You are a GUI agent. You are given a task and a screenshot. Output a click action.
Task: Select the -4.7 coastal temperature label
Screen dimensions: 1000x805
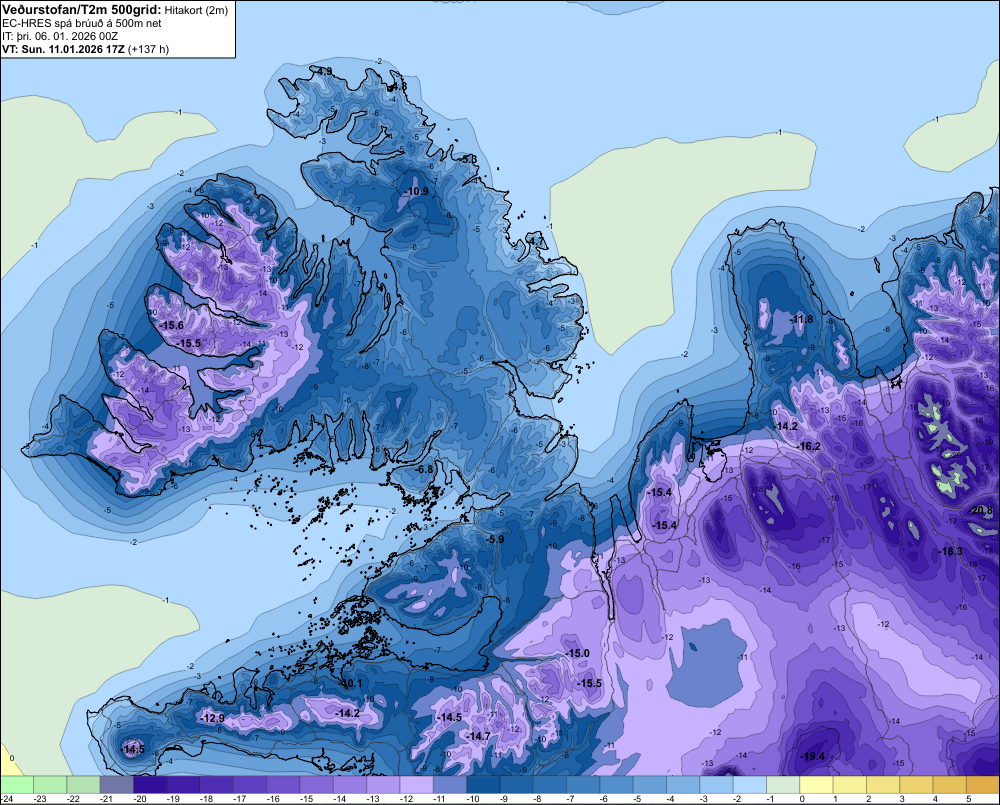click(x=536, y=241)
